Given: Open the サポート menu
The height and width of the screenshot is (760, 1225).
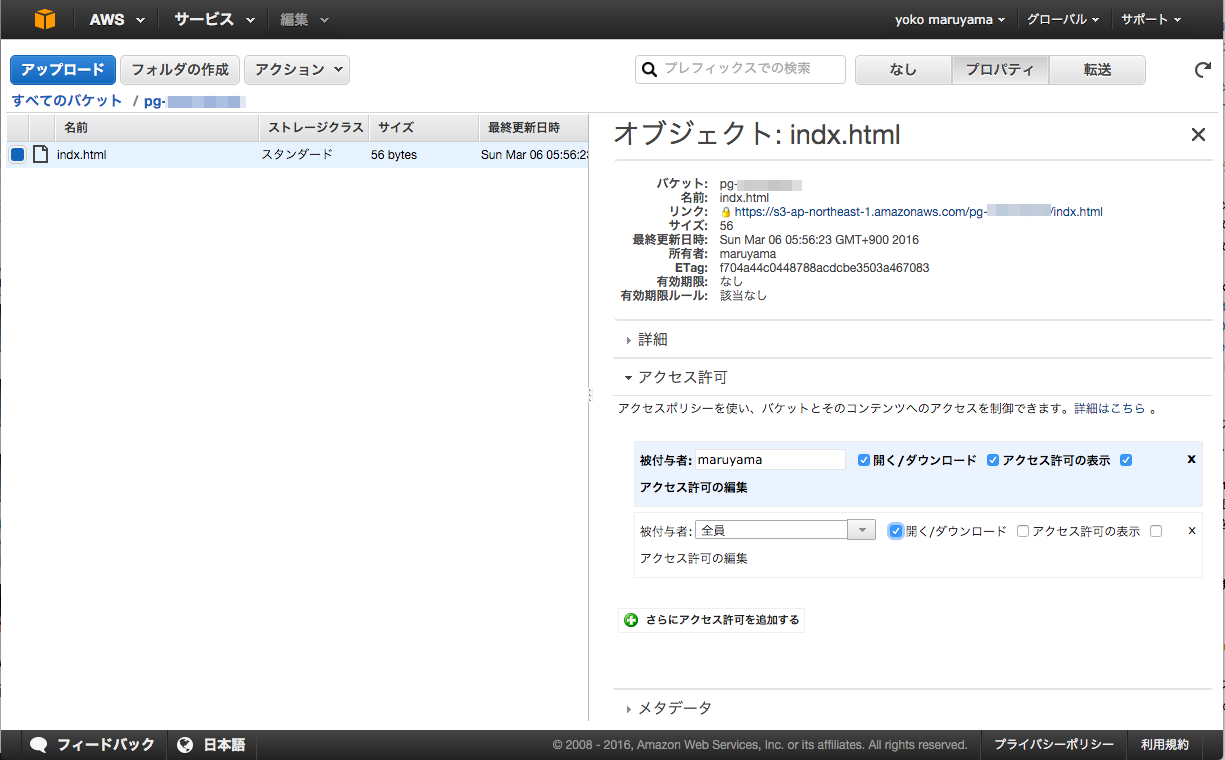Looking at the screenshot, I should pyautogui.click(x=1151, y=19).
